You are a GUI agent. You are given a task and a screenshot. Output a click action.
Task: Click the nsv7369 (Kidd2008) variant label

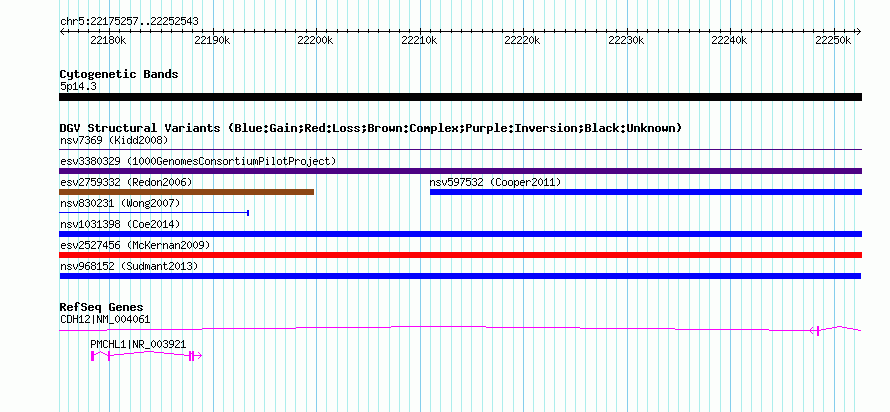coord(114,140)
